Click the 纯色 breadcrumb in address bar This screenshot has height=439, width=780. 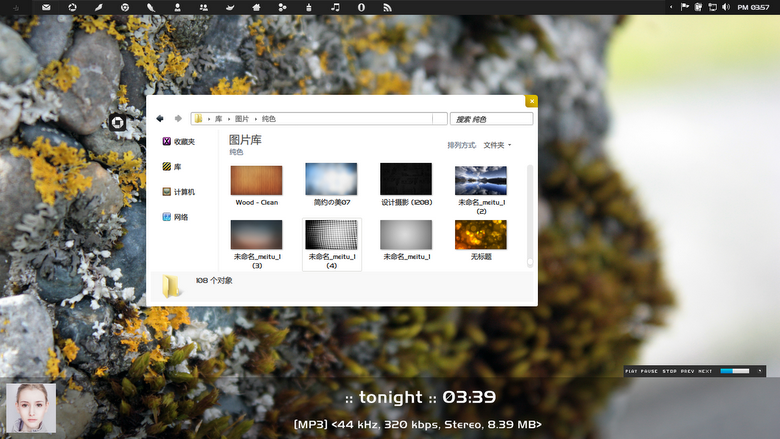pos(269,119)
